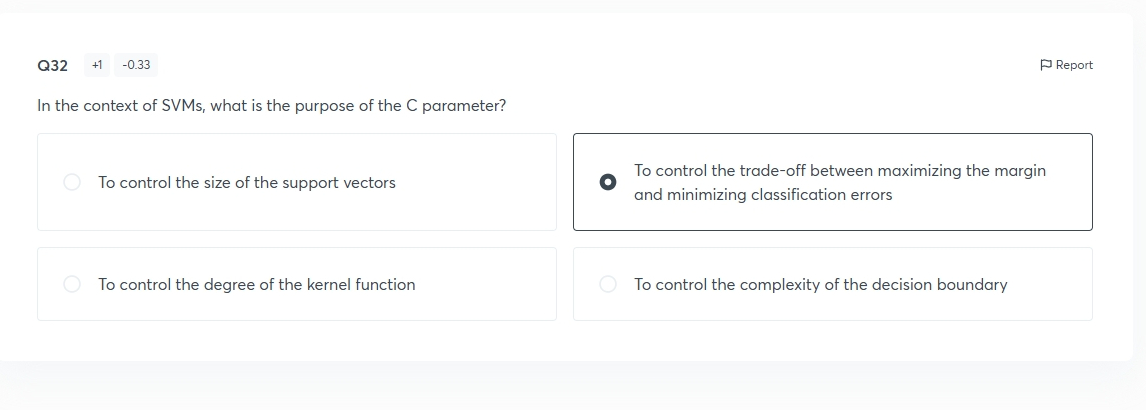Click the Report flag icon

(1045, 65)
